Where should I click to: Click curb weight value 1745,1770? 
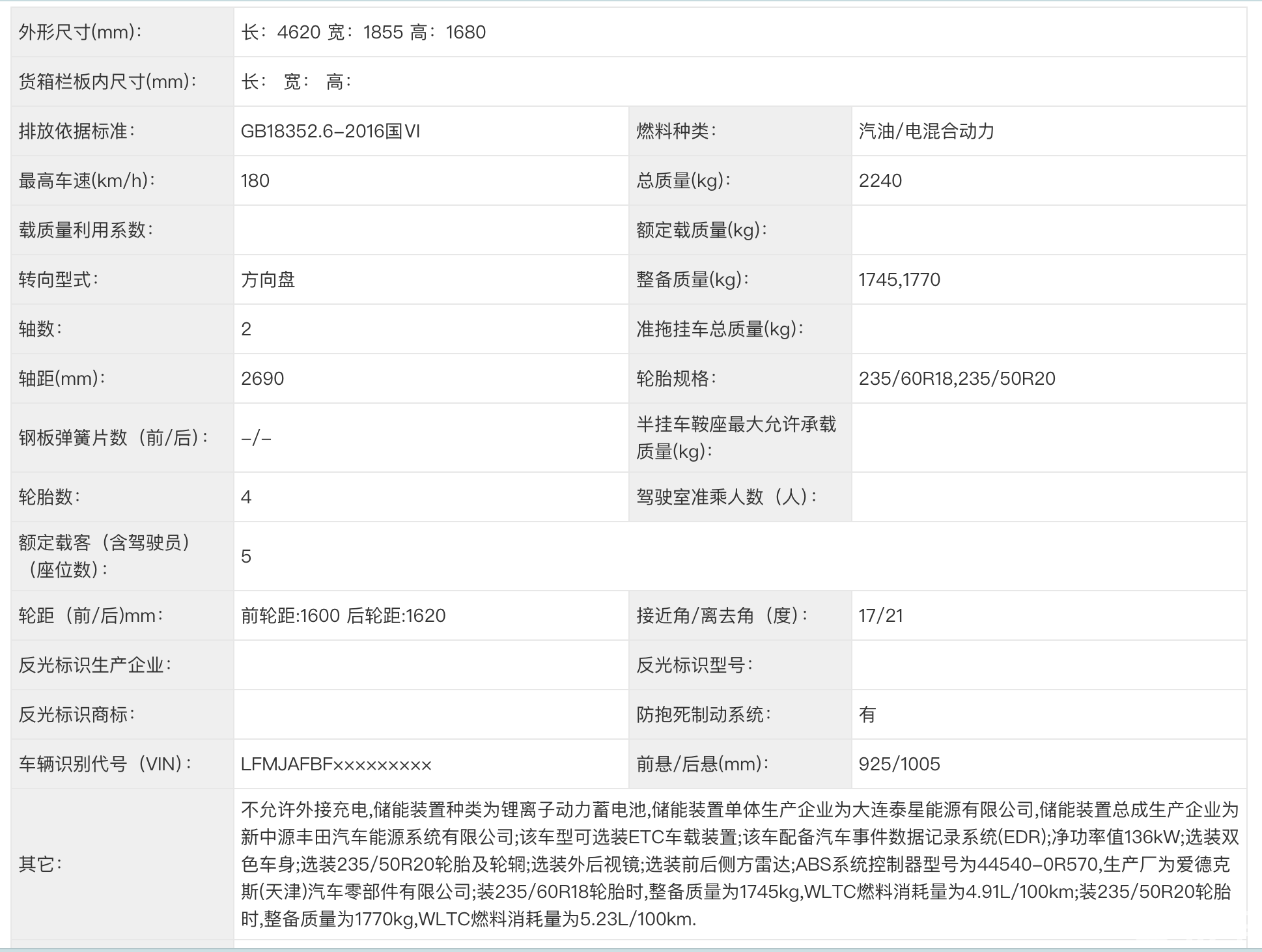pos(899,279)
